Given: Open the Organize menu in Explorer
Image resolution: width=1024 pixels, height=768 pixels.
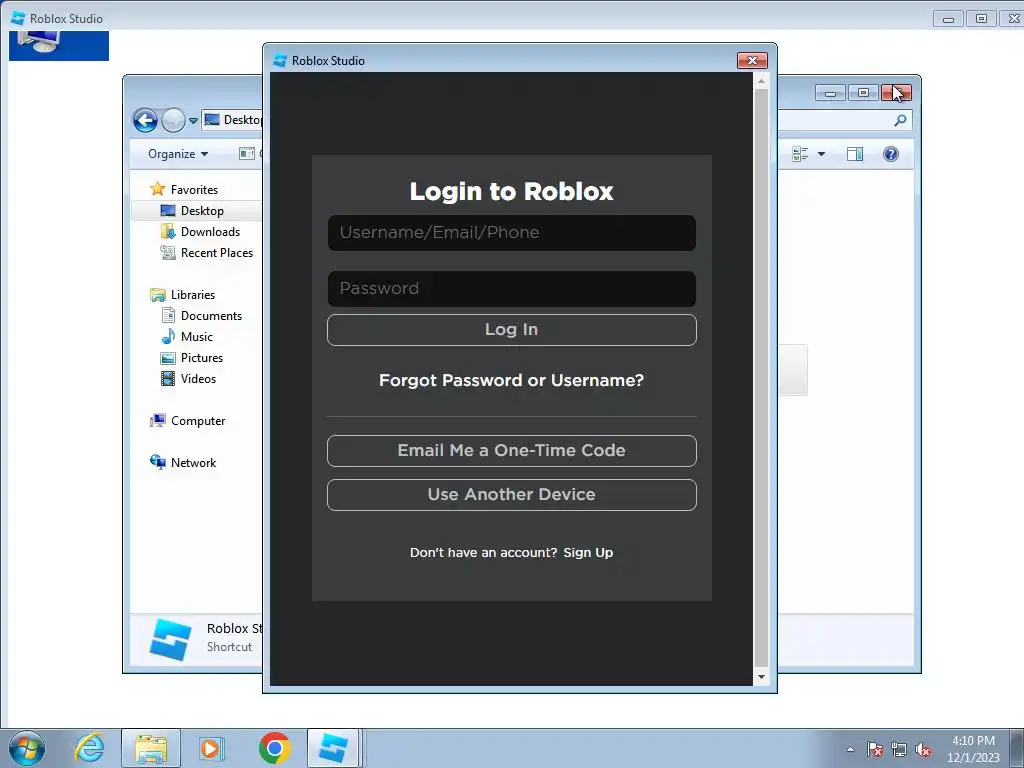Looking at the screenshot, I should [178, 154].
